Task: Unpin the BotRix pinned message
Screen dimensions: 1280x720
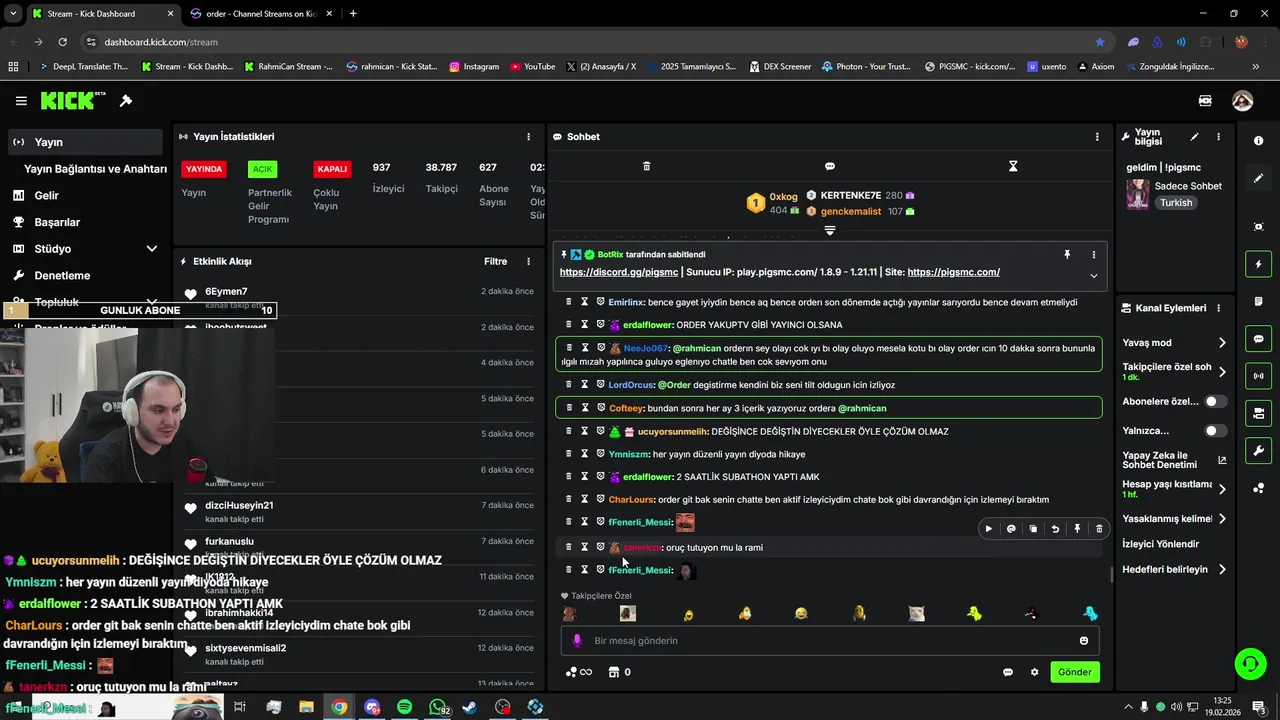Action: 1067,255
